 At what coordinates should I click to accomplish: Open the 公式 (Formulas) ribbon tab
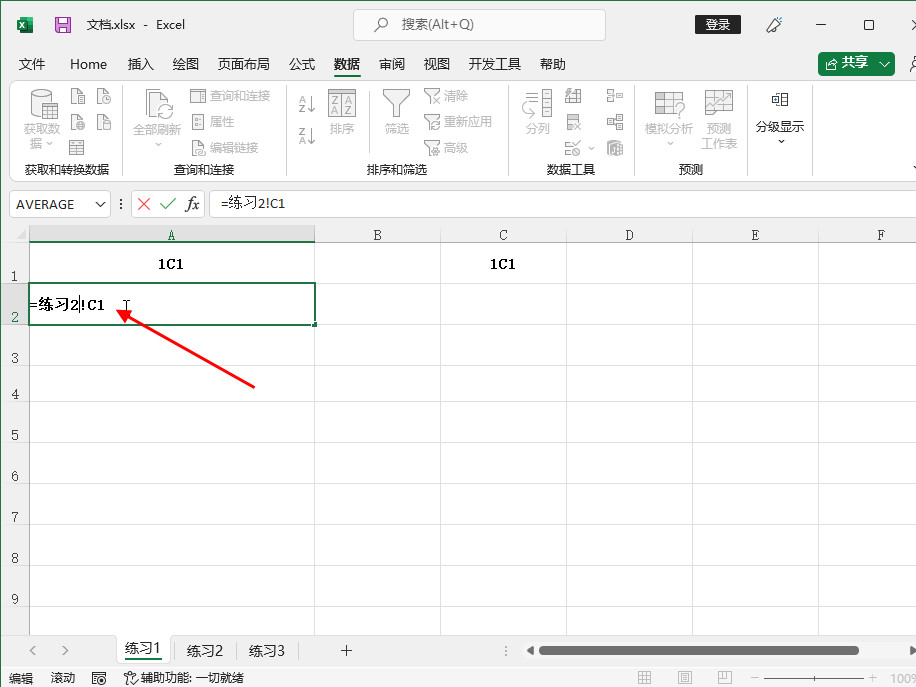click(x=302, y=64)
